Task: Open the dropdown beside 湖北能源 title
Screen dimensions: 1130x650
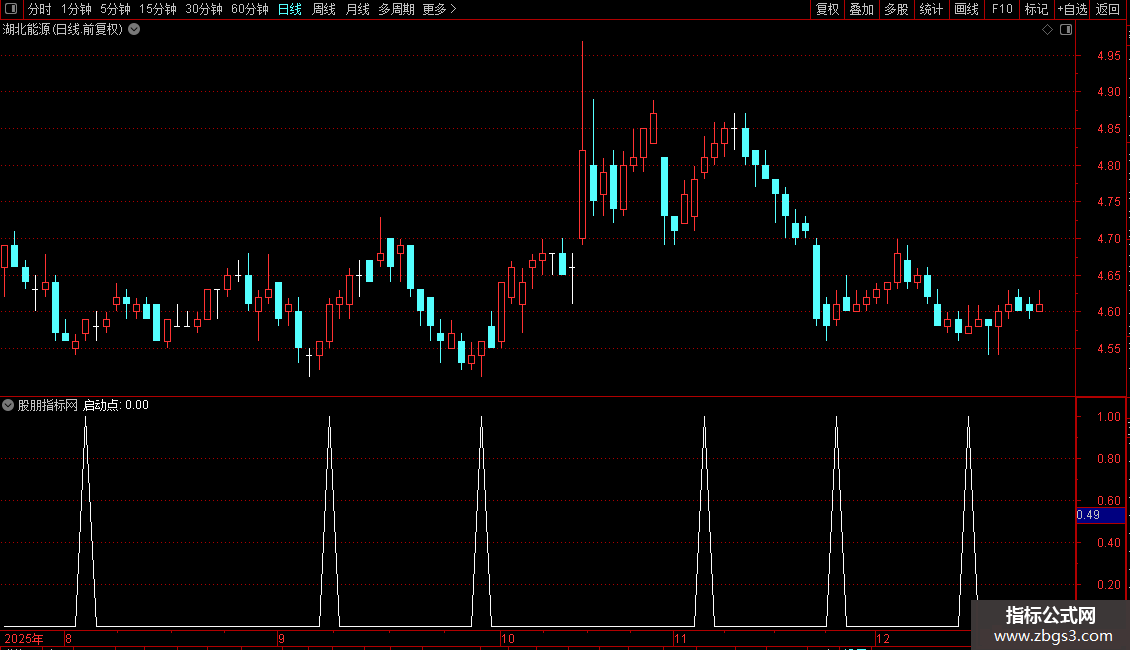Action: (x=134, y=30)
